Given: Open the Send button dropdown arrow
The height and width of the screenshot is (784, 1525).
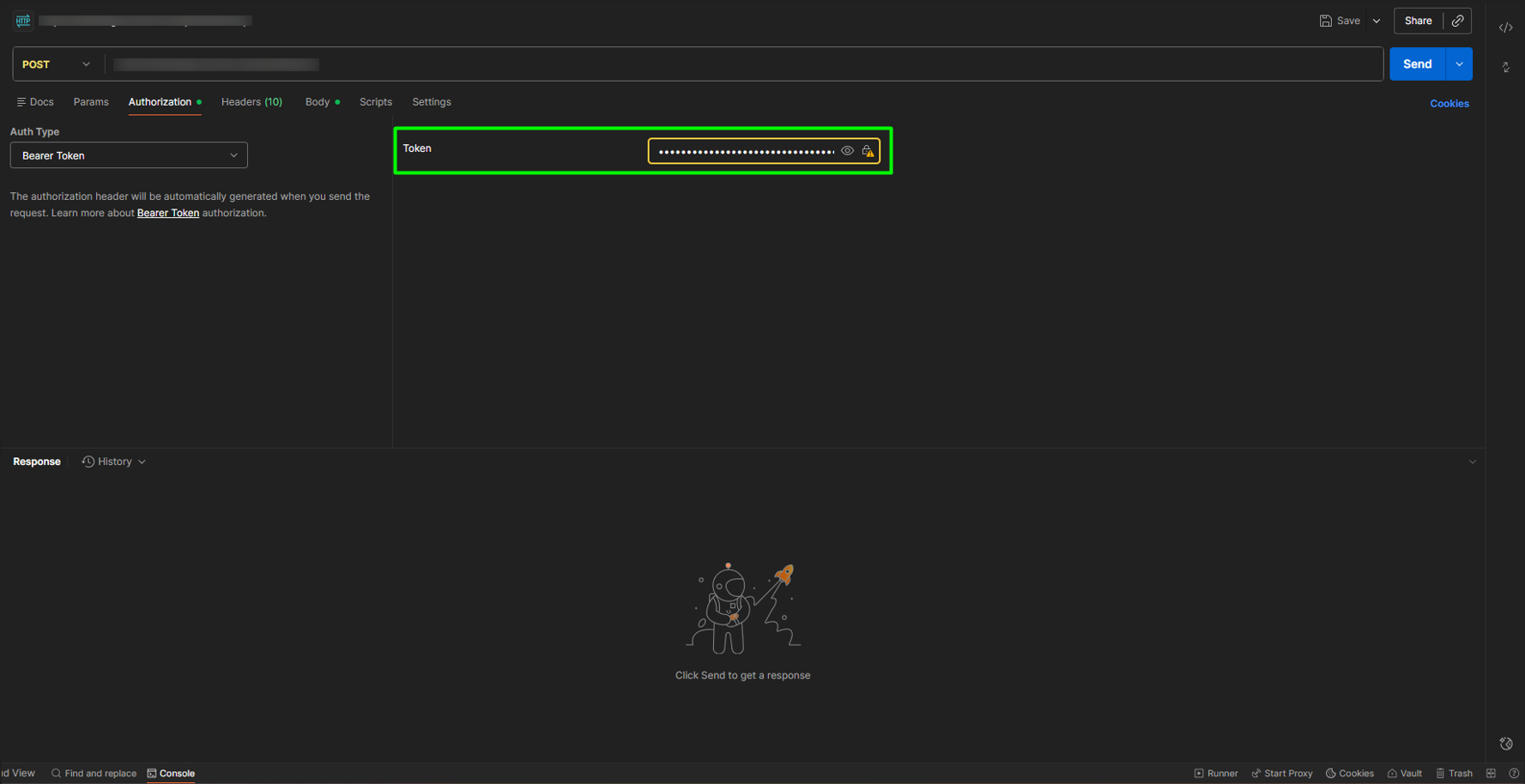Looking at the screenshot, I should click(x=1459, y=64).
